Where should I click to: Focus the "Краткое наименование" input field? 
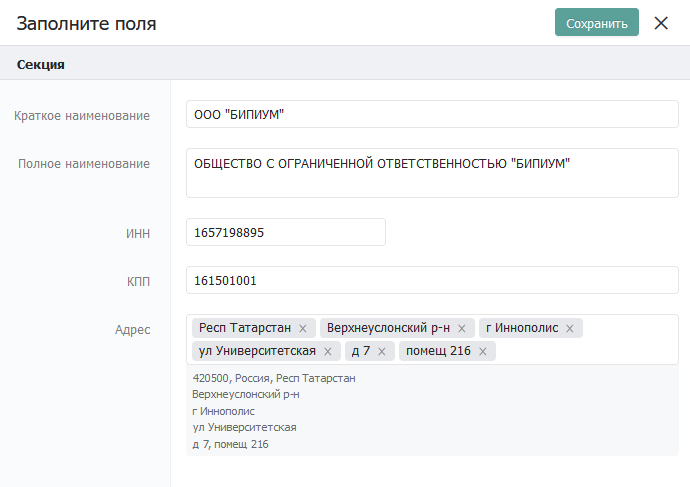point(432,114)
